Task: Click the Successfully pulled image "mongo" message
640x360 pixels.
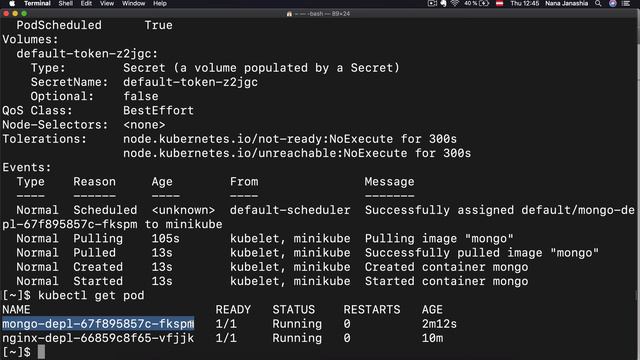Action: tap(482, 253)
